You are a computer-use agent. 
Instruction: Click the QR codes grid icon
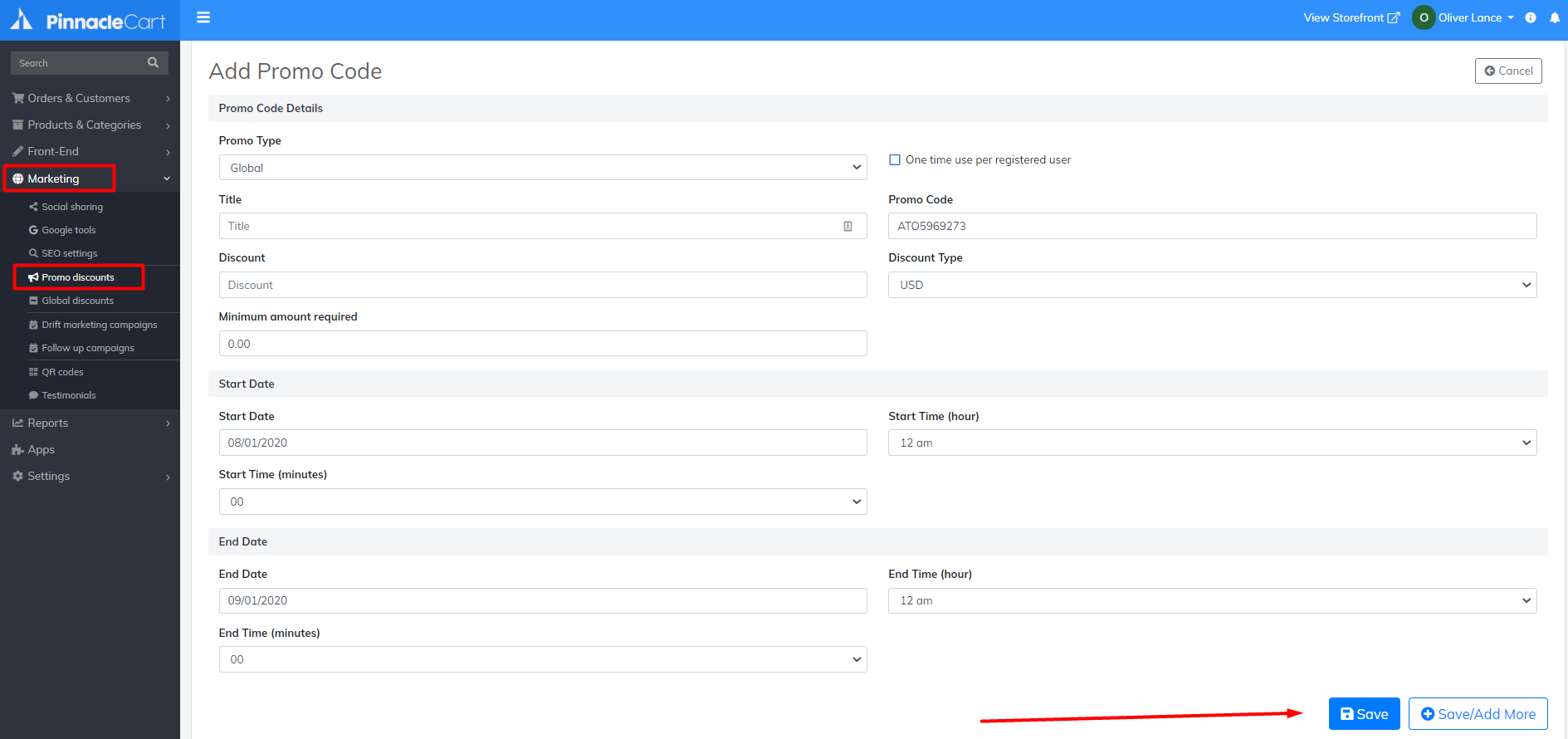pos(33,372)
